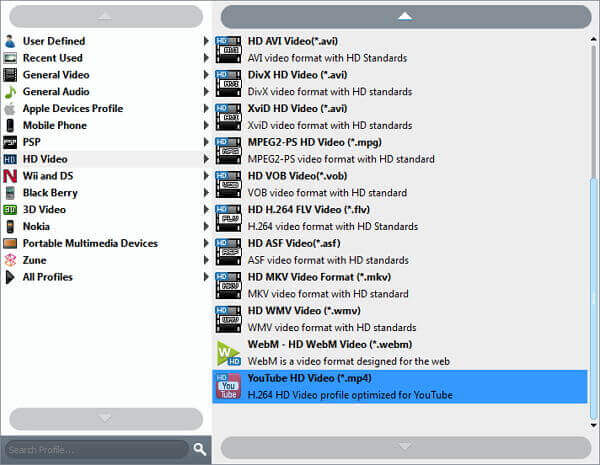This screenshot has height=465, width=600.
Task: Click the format list scroll-down button
Action: tap(406, 447)
